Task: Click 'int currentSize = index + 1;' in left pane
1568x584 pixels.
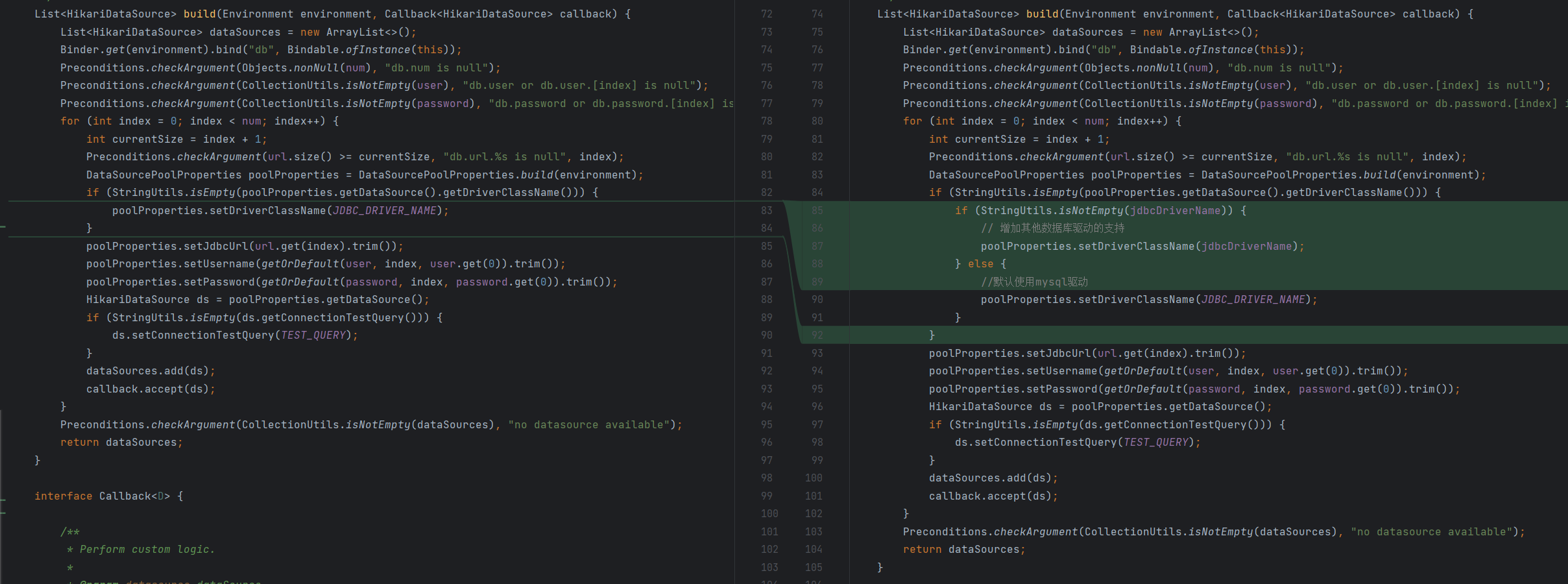Action: point(176,139)
